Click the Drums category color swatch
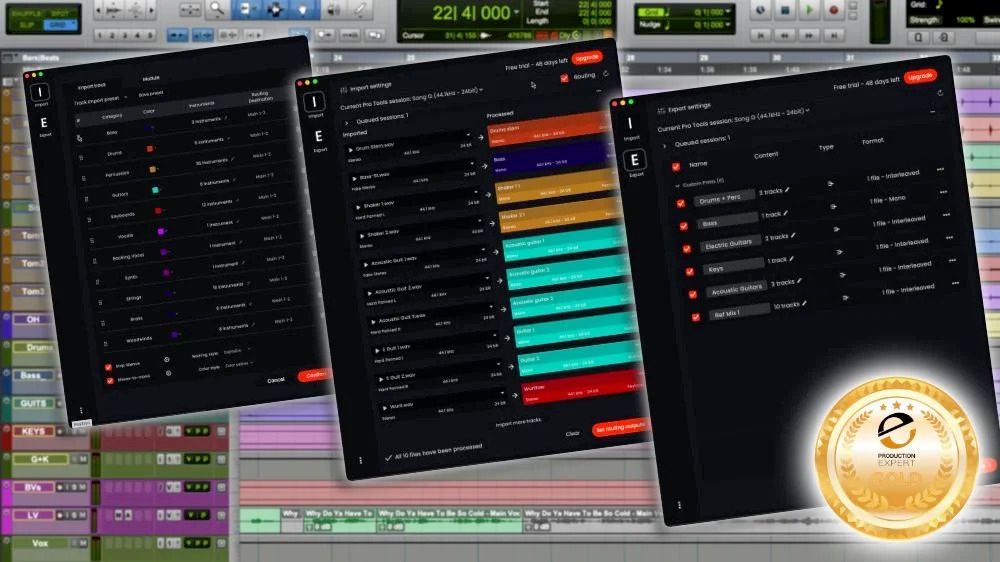1000x562 pixels. click(x=150, y=149)
